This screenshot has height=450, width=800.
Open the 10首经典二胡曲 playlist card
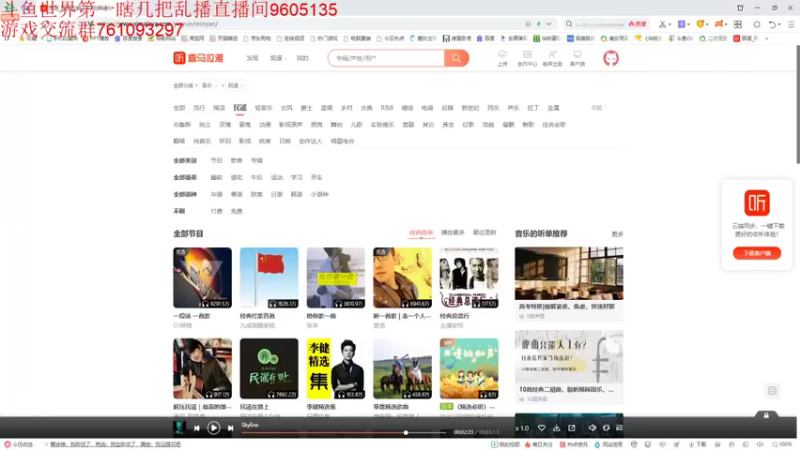pos(569,367)
